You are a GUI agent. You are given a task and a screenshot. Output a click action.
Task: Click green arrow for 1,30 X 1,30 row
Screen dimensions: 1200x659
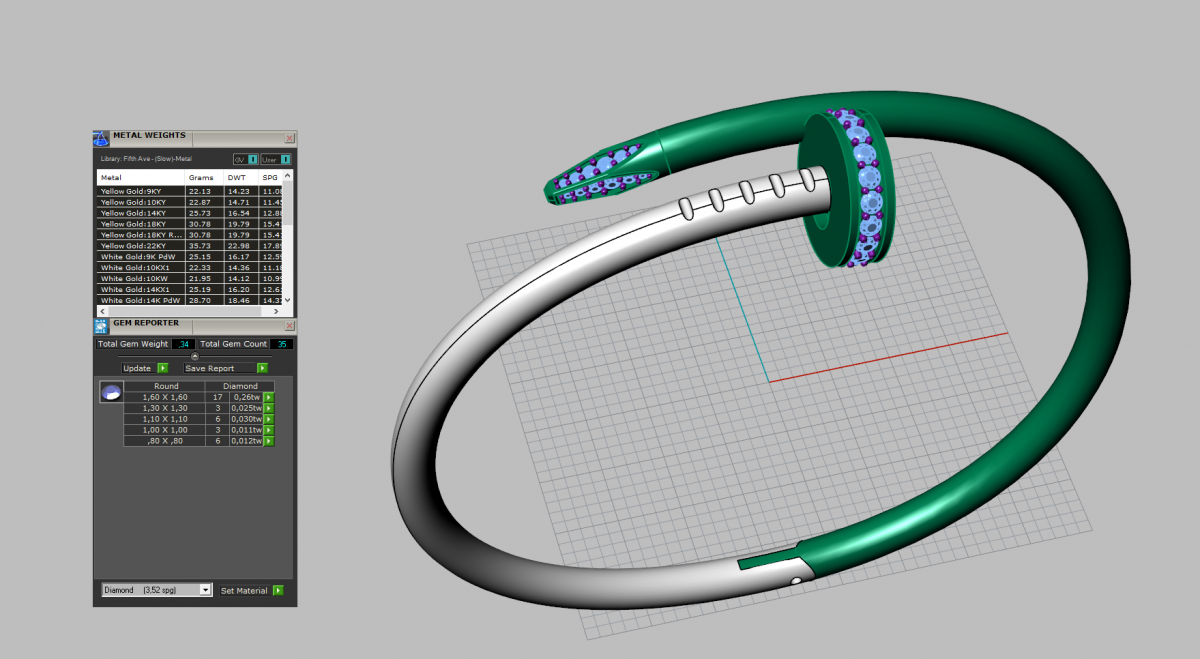pos(268,408)
